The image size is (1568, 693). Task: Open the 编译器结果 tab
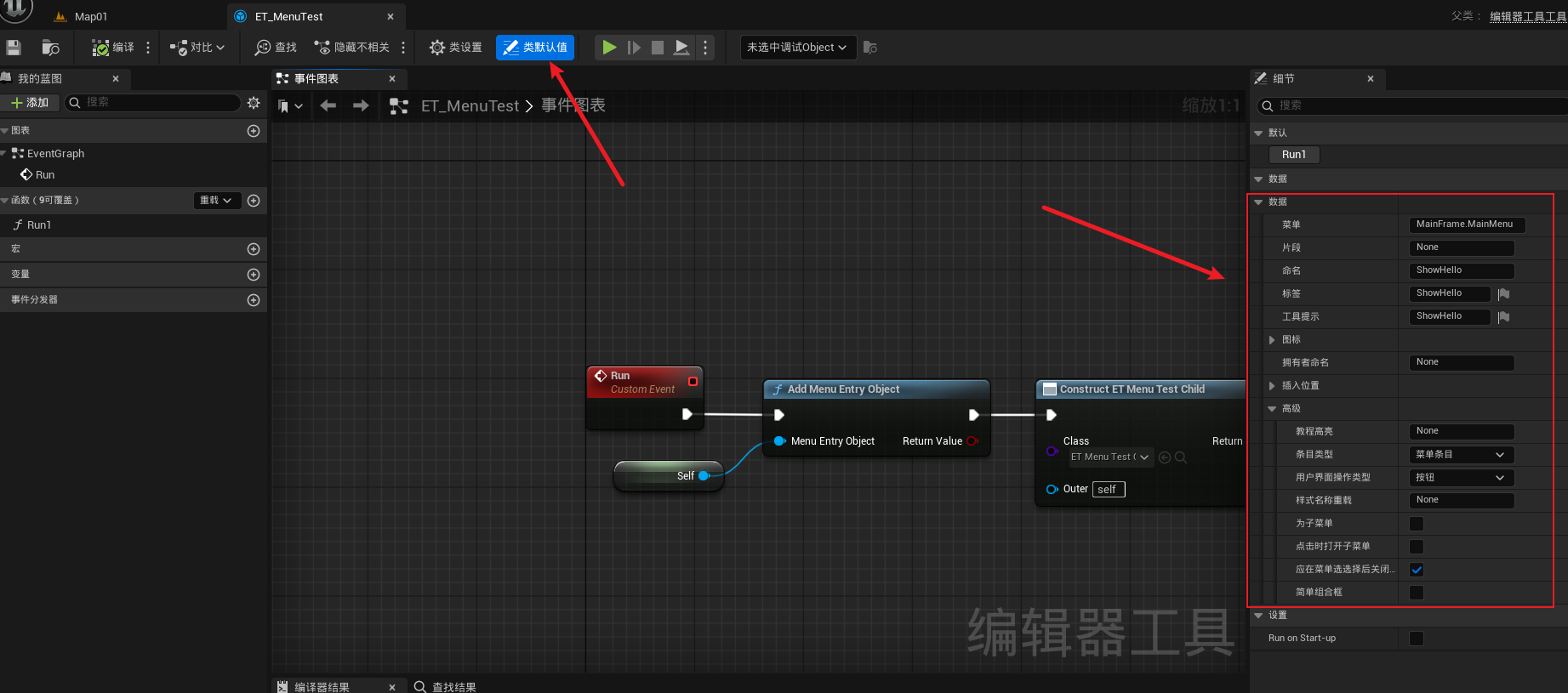pos(322,687)
